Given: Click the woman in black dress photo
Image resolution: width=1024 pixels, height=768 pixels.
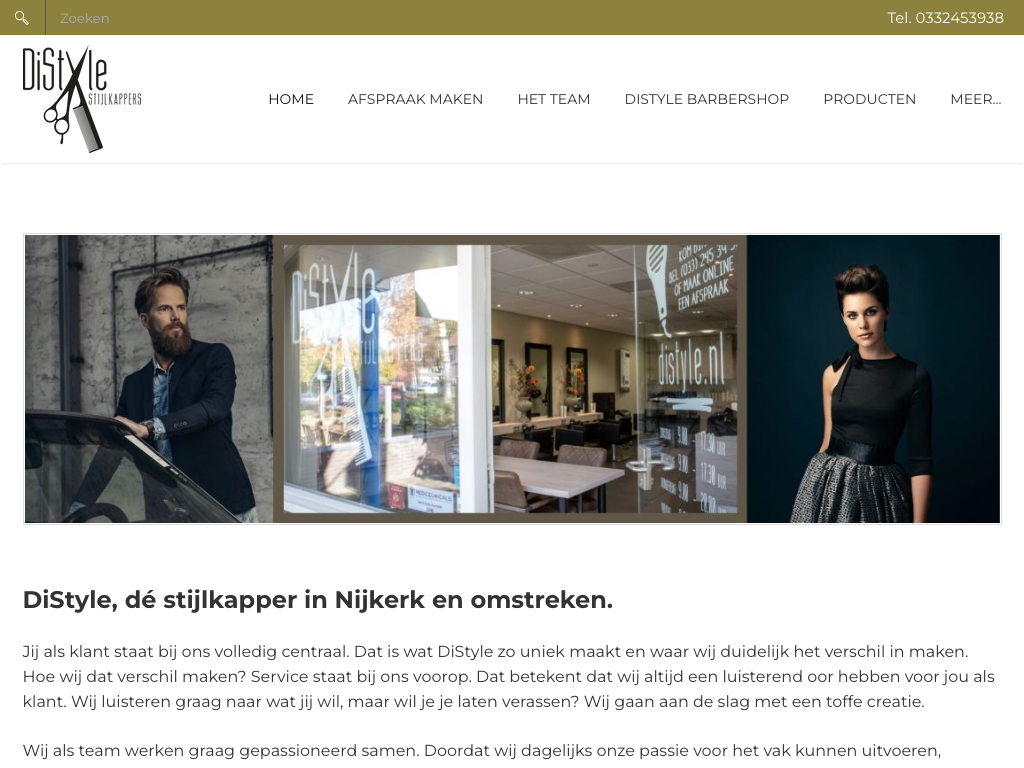Looking at the screenshot, I should click(874, 379).
